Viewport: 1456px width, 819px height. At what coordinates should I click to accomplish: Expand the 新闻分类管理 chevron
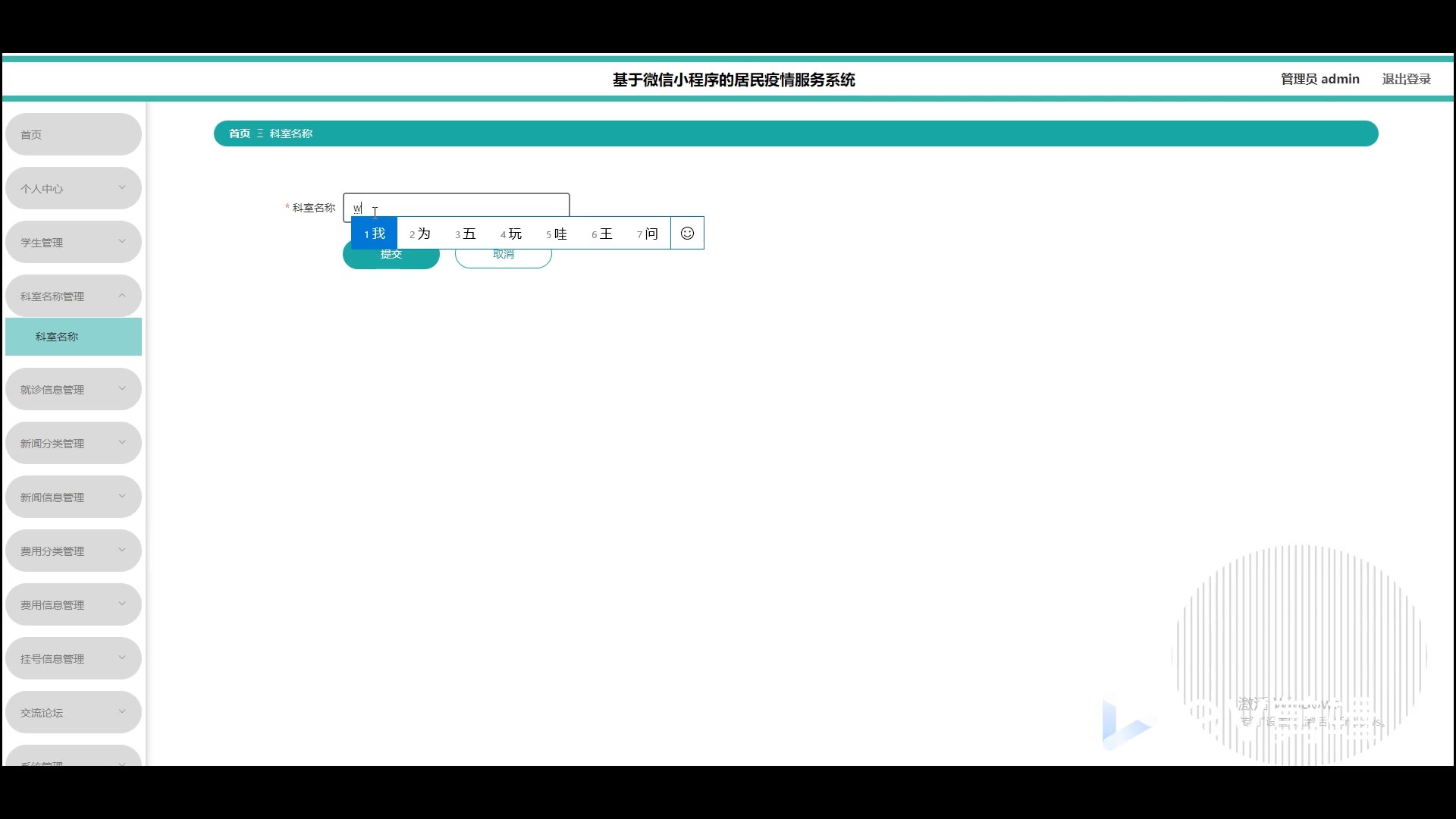(122, 442)
